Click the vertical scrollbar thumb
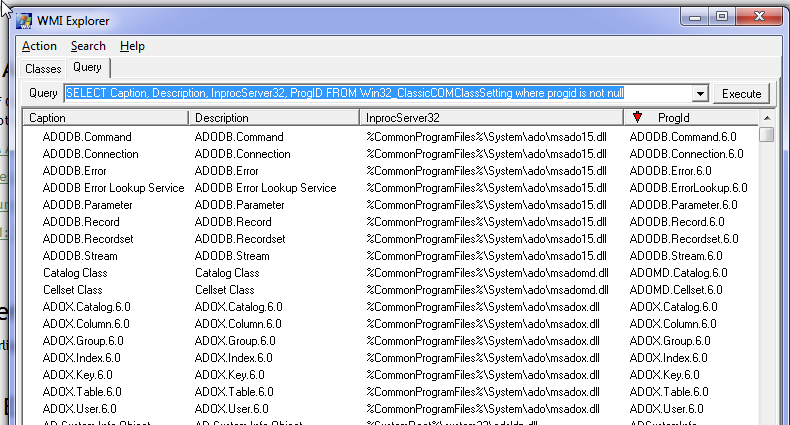This screenshot has width=790, height=425. tap(767, 134)
